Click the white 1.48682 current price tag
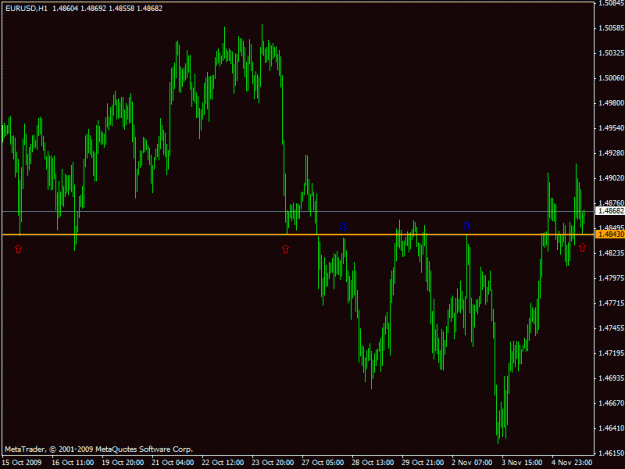Image resolution: width=625 pixels, height=469 pixels. [610, 211]
